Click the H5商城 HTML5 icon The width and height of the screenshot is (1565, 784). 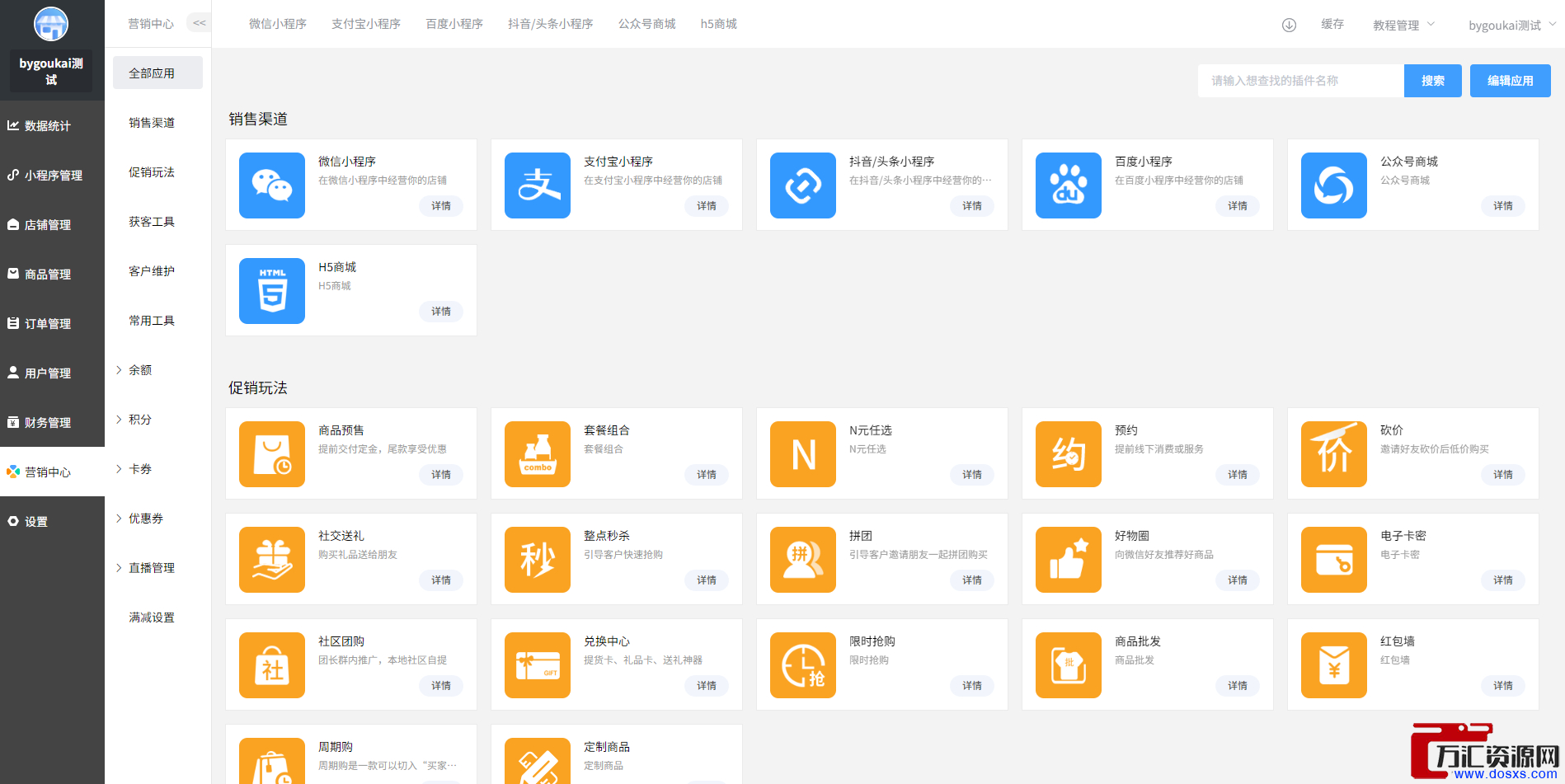(272, 291)
